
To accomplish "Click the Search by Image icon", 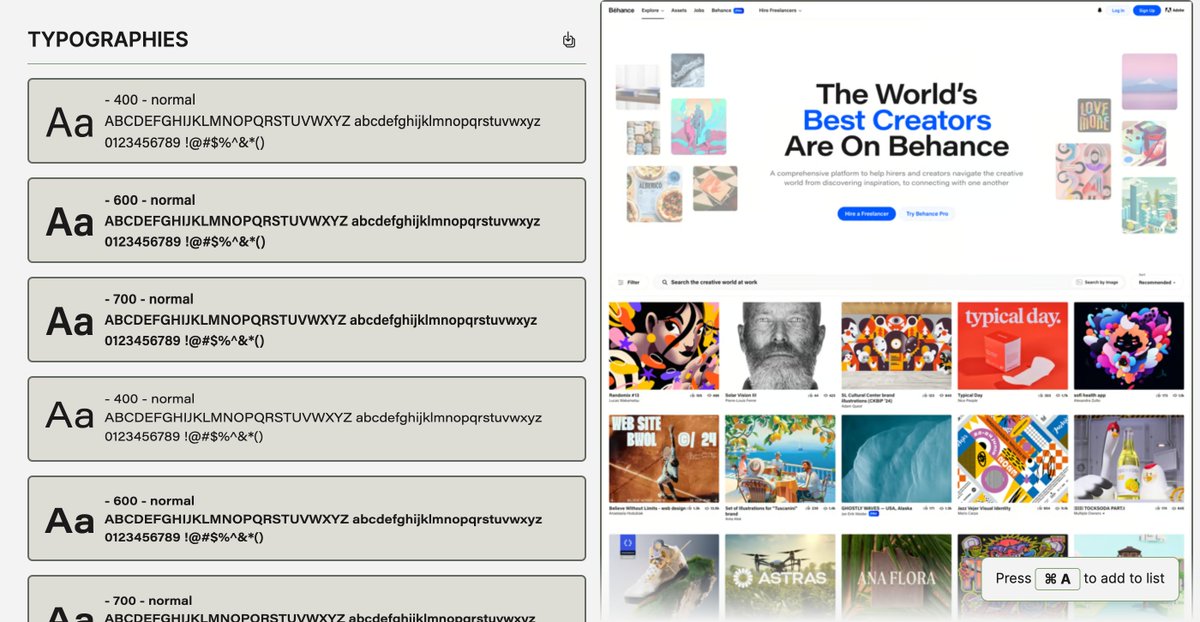I will 1080,283.
